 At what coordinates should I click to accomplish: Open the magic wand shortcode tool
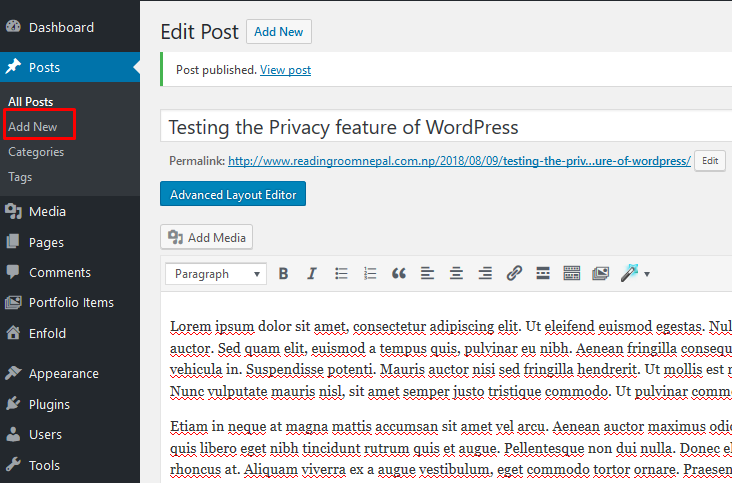click(x=629, y=273)
